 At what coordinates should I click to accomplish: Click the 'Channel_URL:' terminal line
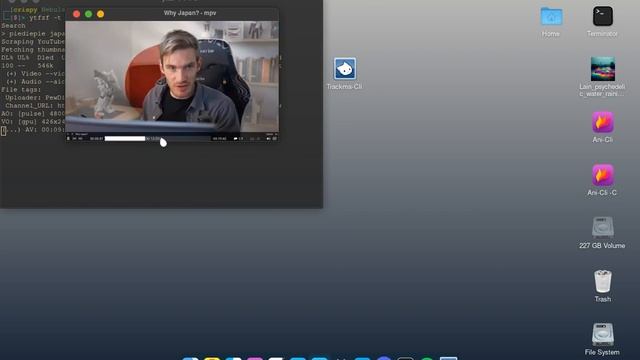[35, 105]
